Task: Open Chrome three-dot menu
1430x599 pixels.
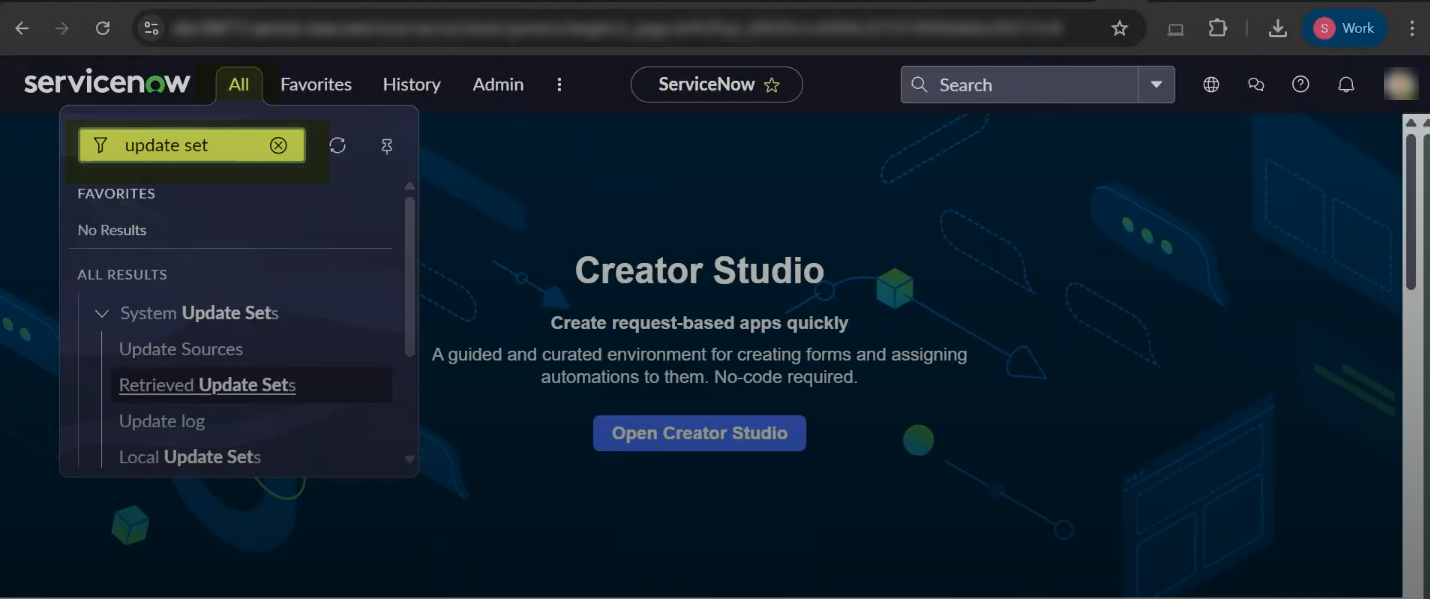Action: click(1412, 28)
